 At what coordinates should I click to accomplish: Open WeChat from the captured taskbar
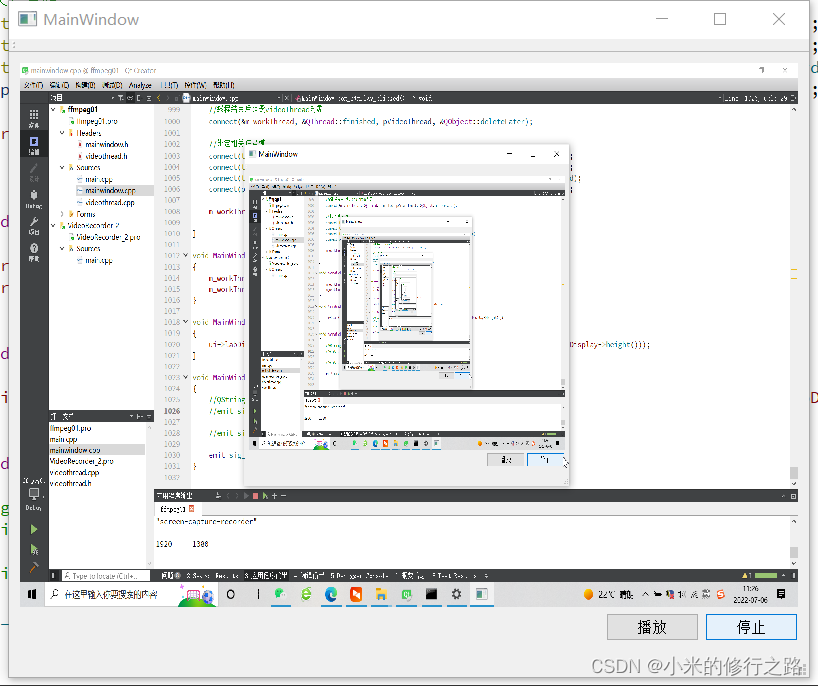point(281,594)
